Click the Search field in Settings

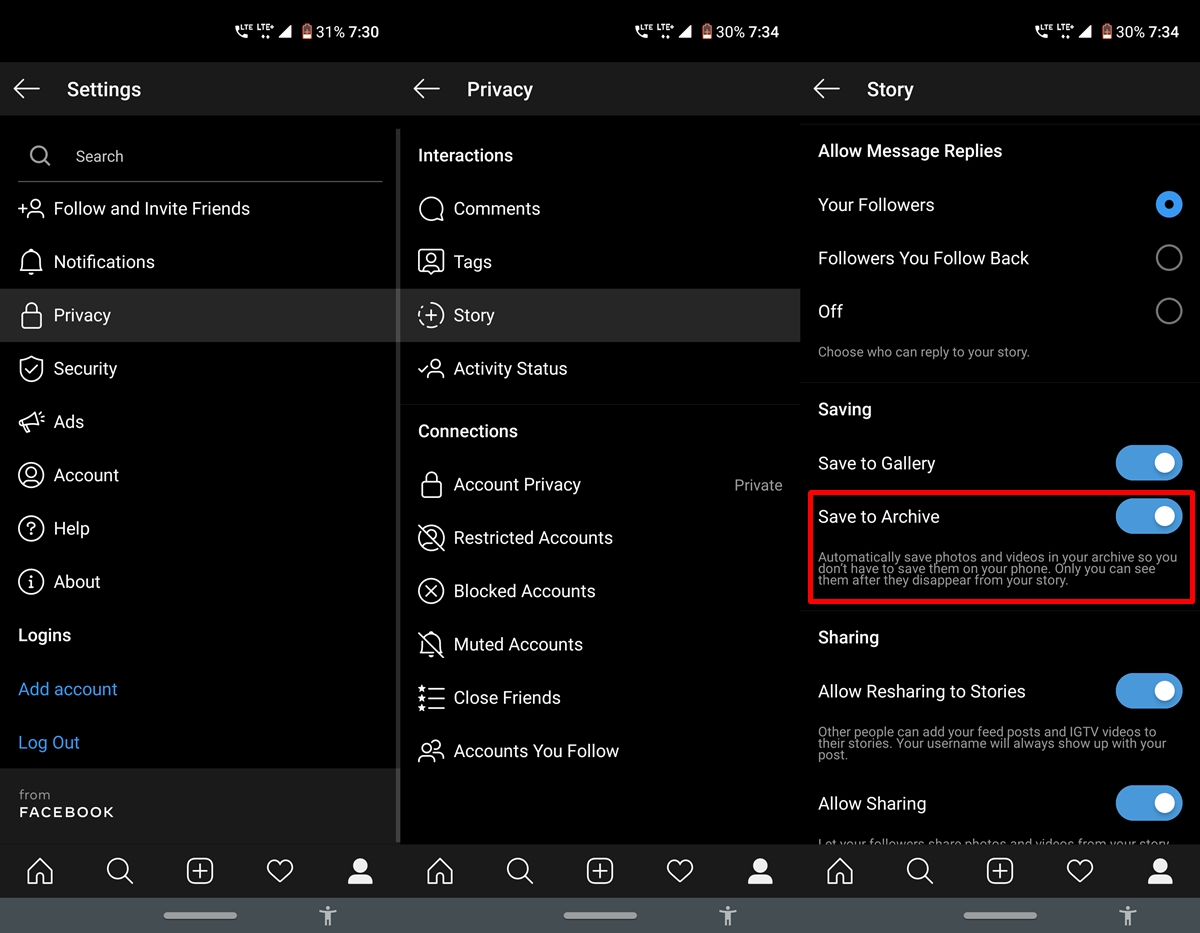click(x=200, y=156)
